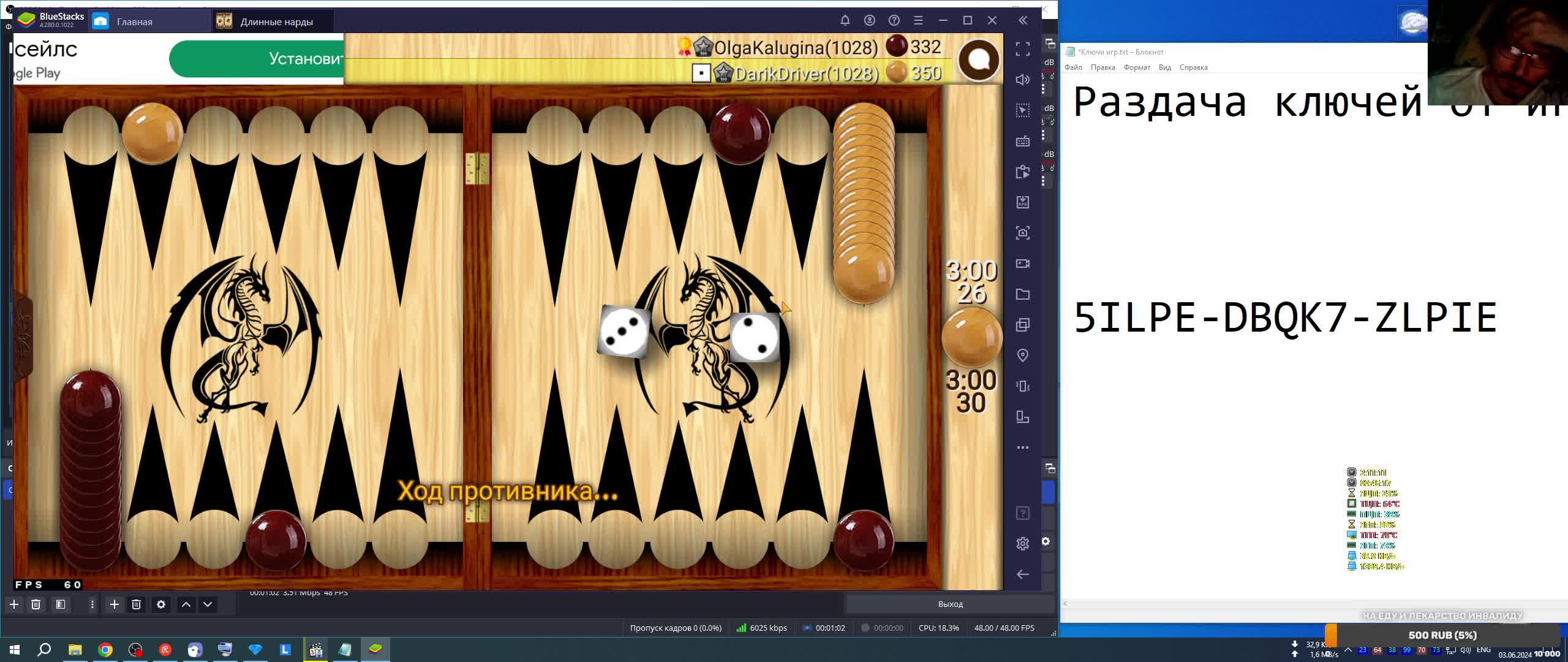Open BlueStacks hamburger menu

[x=918, y=20]
